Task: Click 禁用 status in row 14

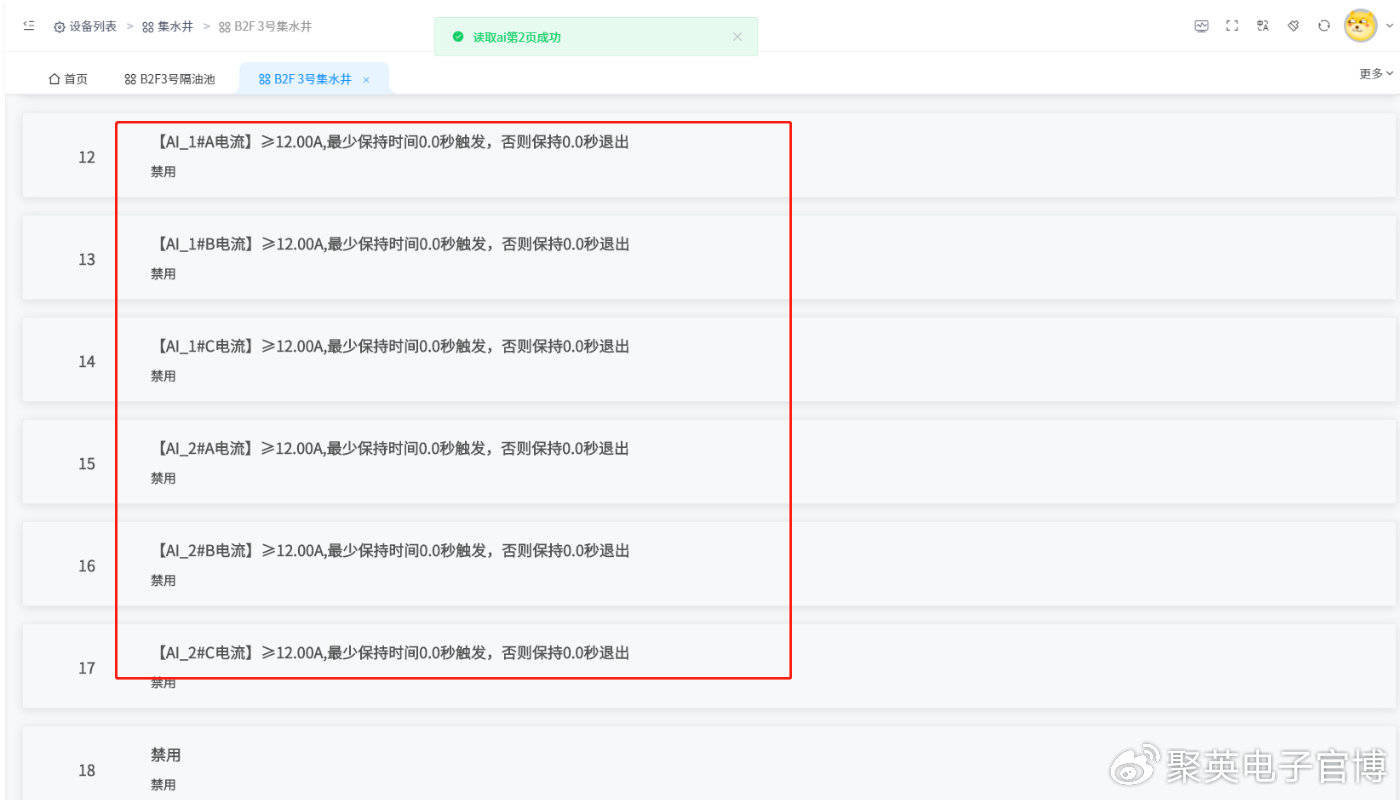Action: (163, 376)
